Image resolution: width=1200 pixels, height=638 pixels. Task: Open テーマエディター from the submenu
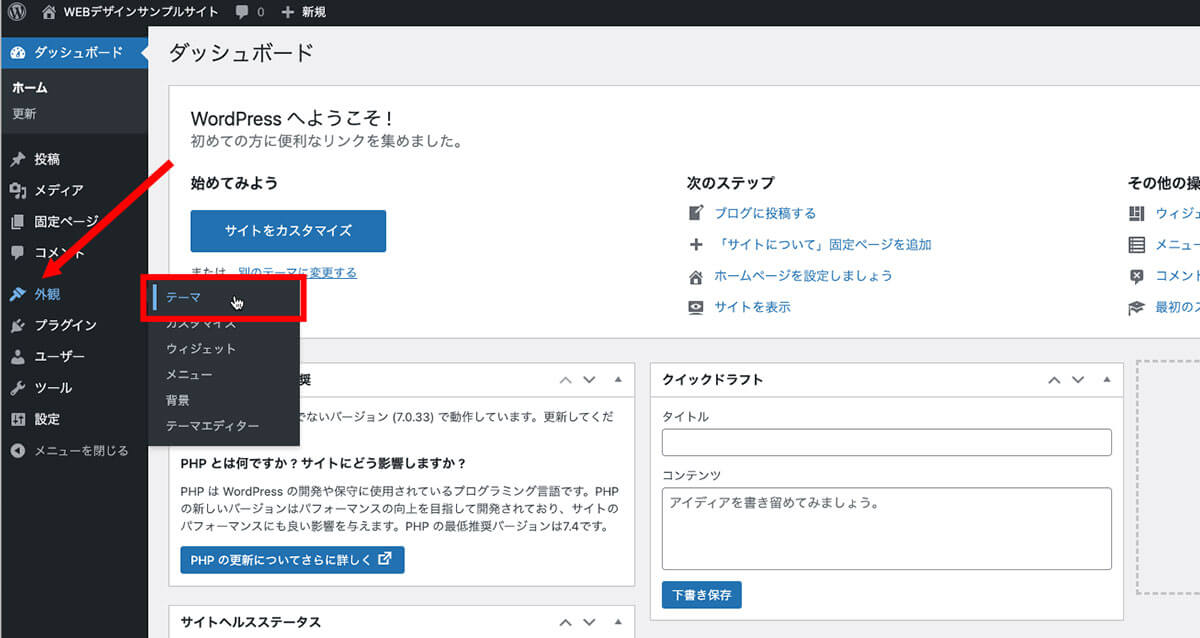(212, 426)
